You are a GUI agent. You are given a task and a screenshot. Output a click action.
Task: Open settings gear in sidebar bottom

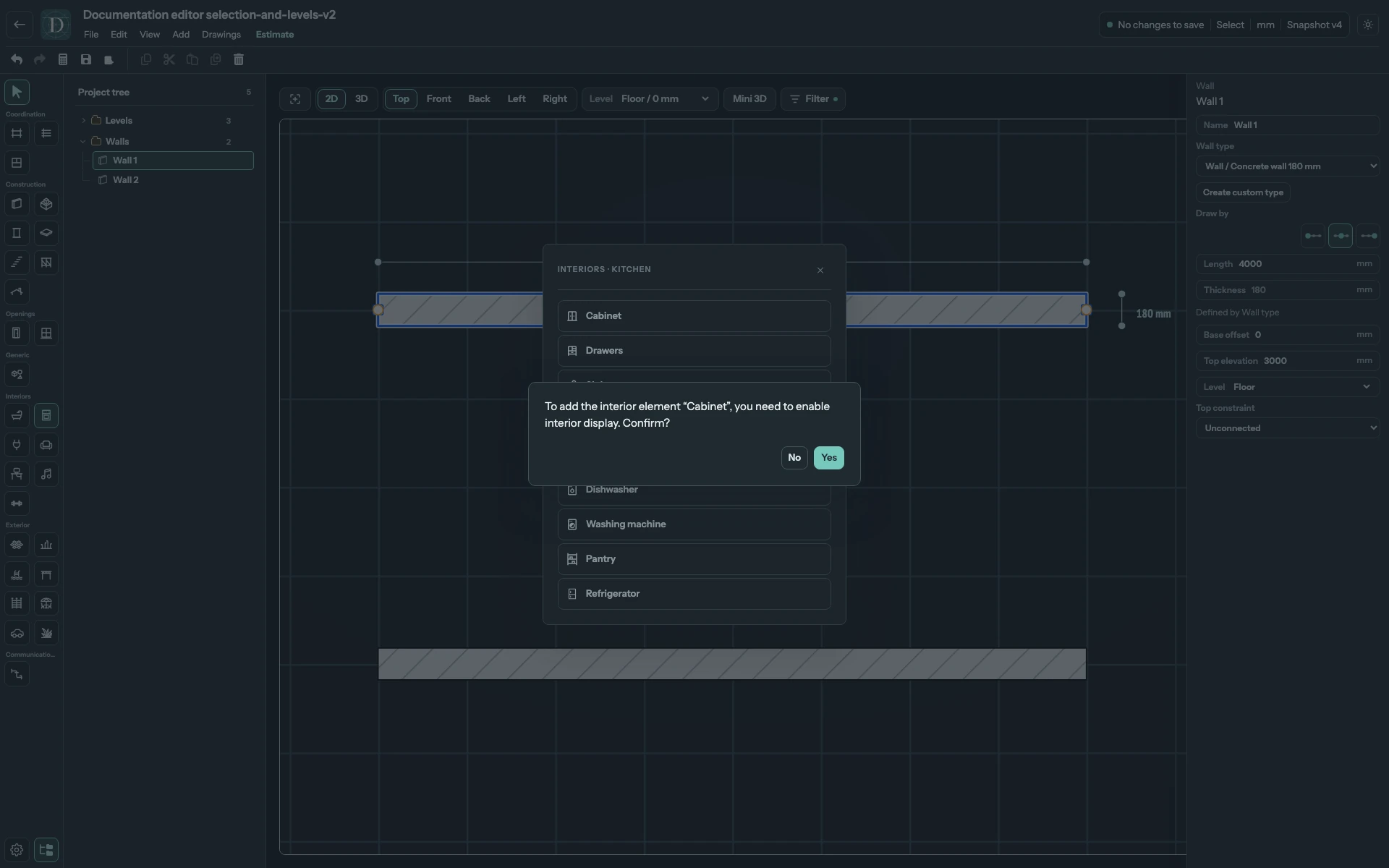[x=17, y=850]
